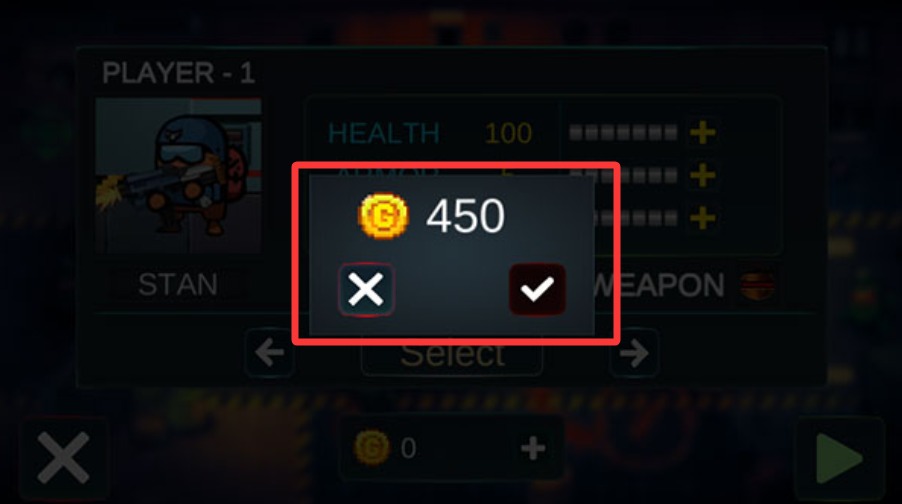Start the game with green play button

pyautogui.click(x=839, y=459)
